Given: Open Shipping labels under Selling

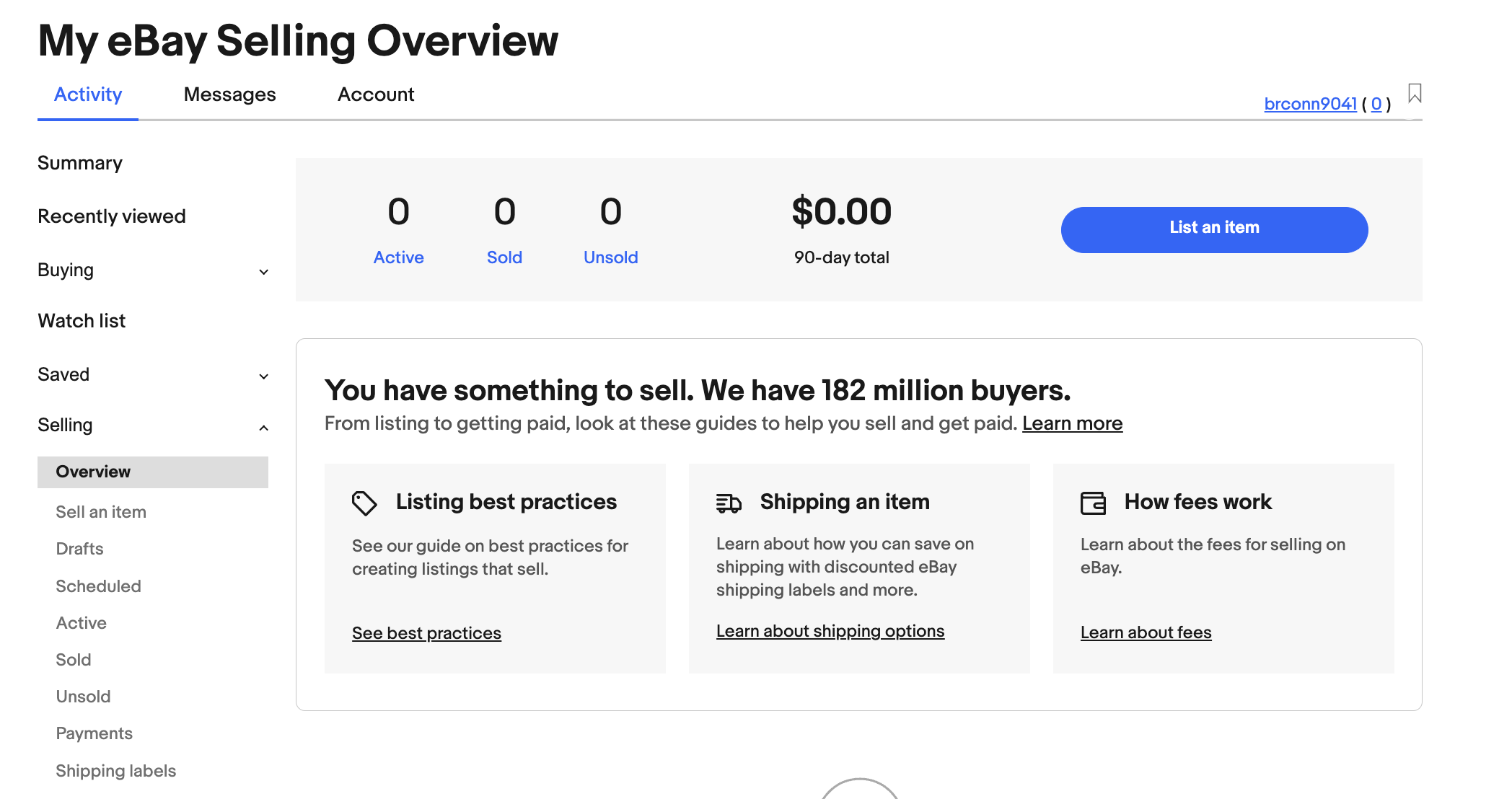Looking at the screenshot, I should click(x=116, y=771).
